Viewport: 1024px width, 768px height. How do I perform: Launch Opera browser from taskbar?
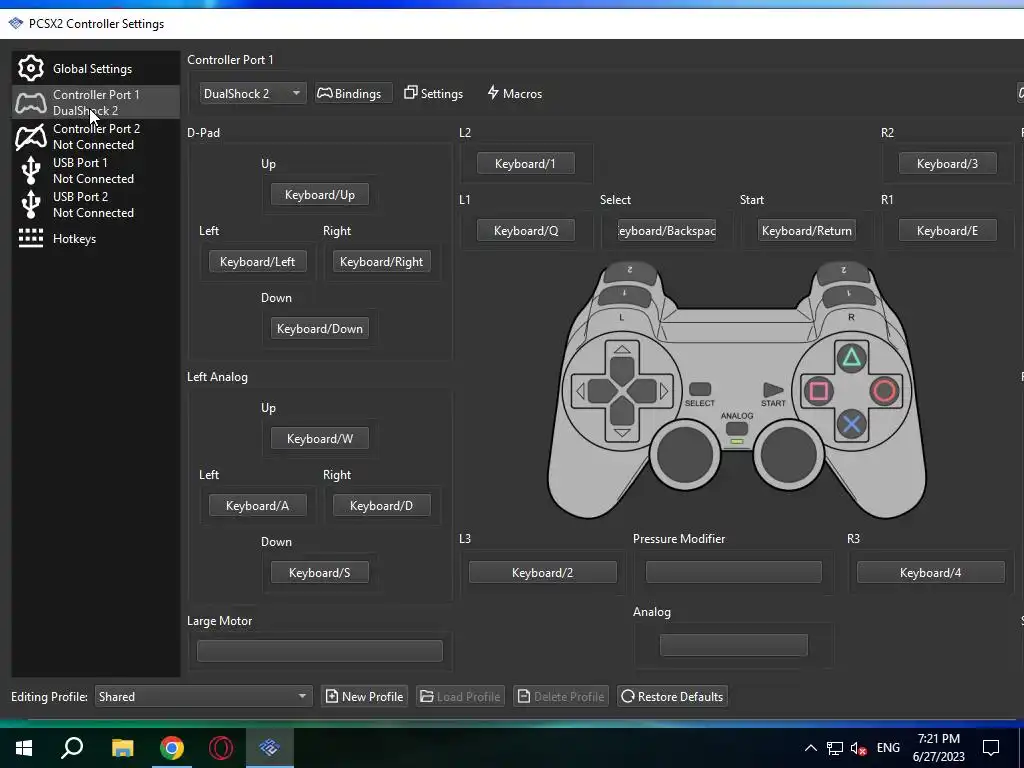pos(221,747)
